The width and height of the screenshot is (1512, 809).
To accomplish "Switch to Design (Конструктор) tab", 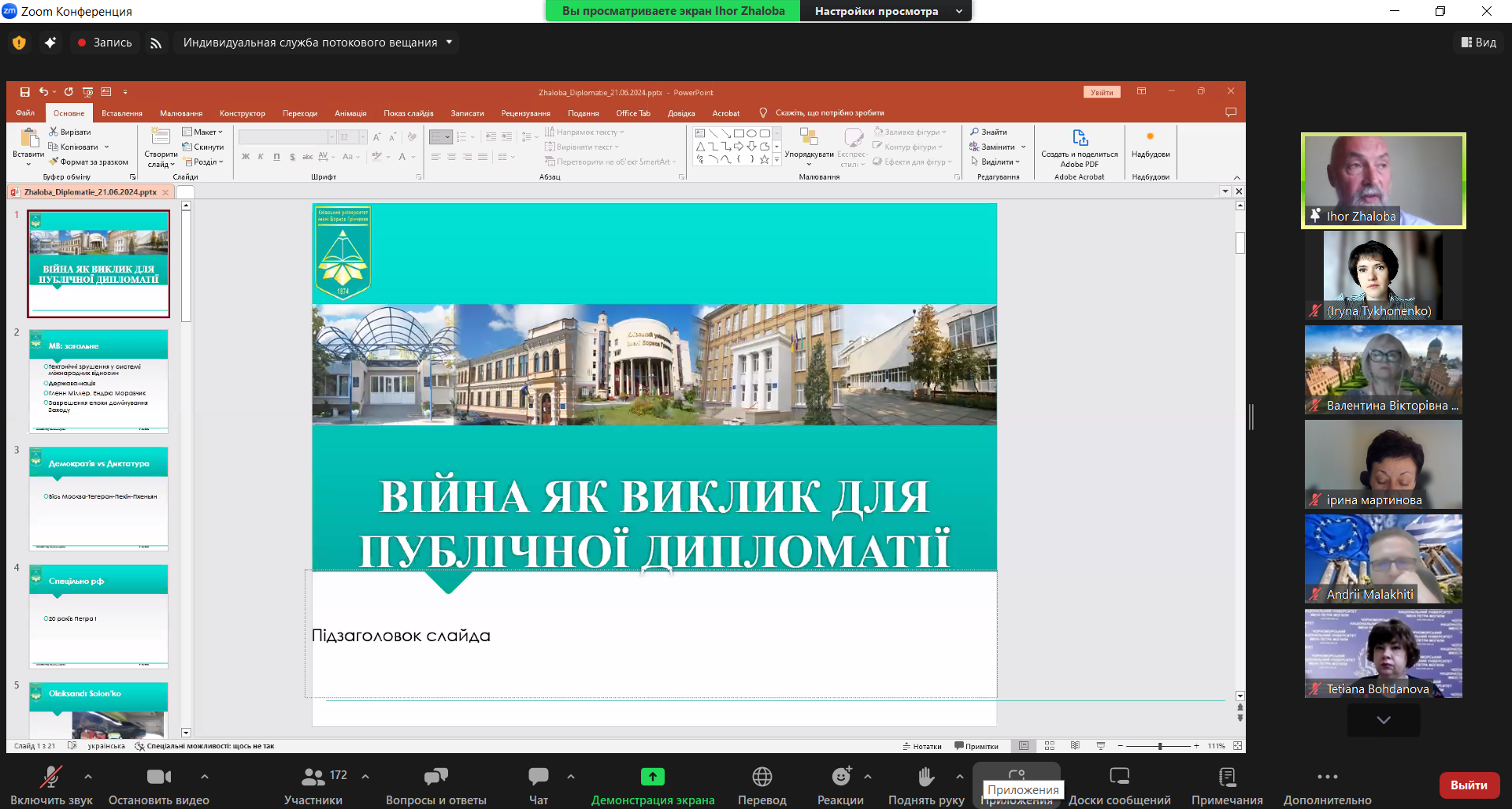I will 243,113.
